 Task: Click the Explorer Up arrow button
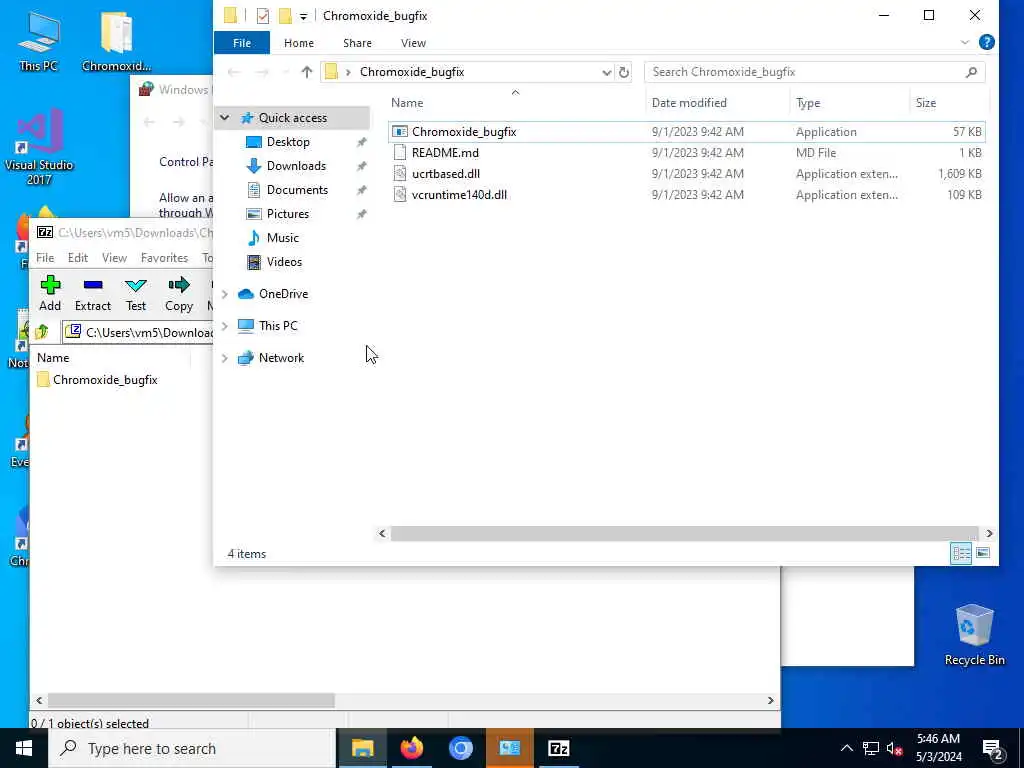[306, 72]
